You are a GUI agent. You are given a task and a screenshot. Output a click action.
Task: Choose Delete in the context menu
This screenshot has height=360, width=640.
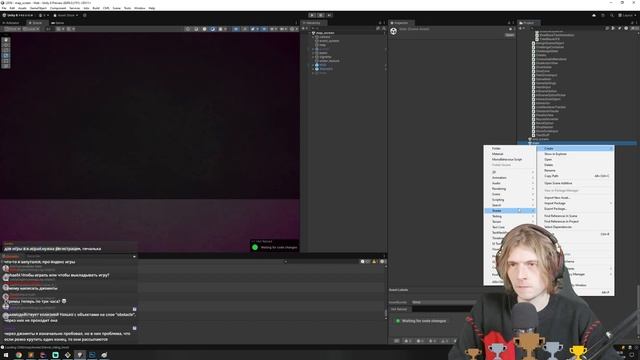[x=575, y=165]
